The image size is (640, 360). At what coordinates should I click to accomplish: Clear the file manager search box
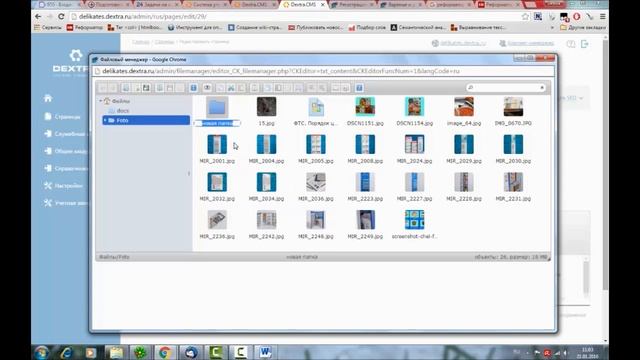542,88
